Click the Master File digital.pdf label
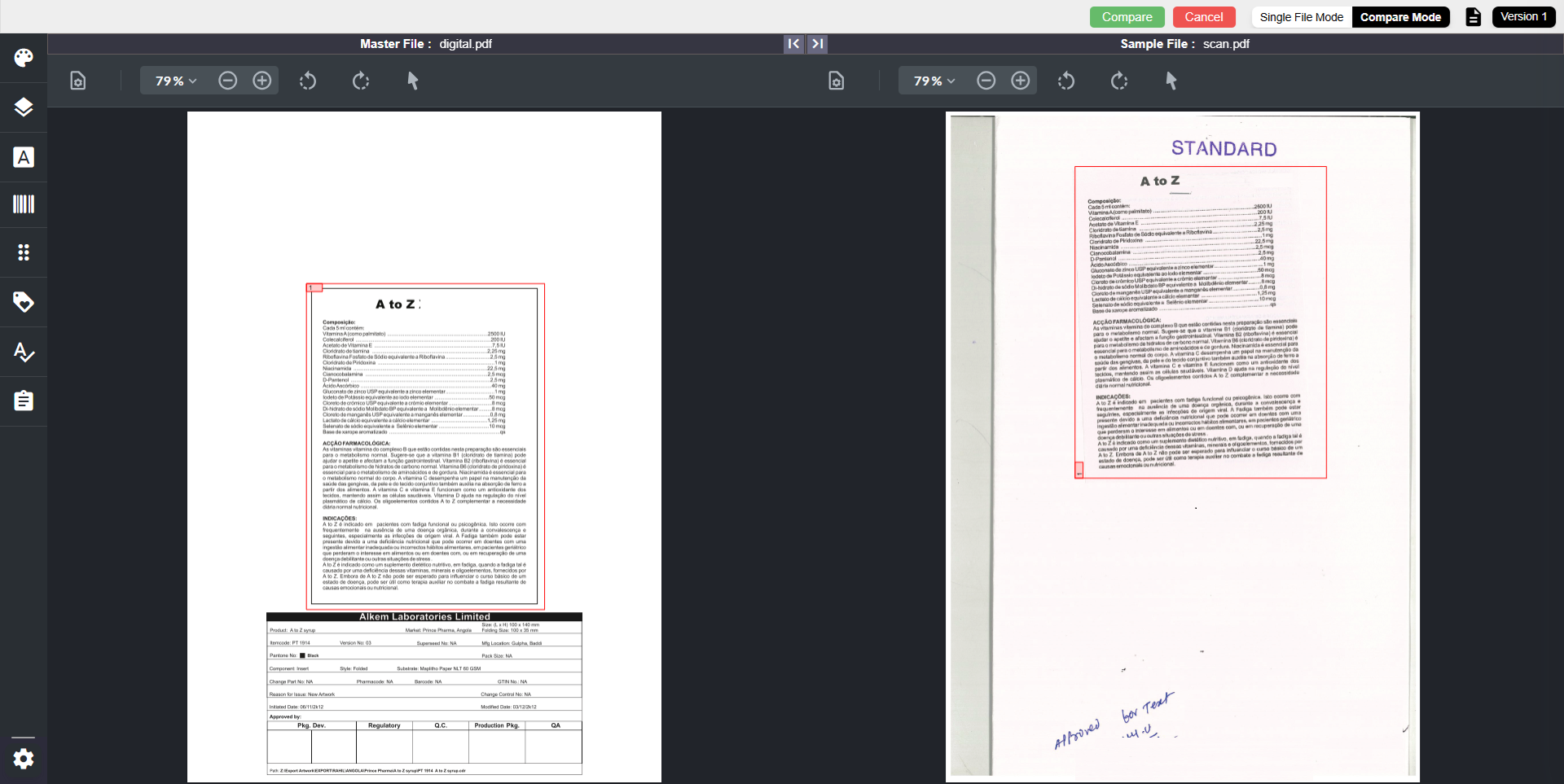The height and width of the screenshot is (784, 1564). coord(426,44)
